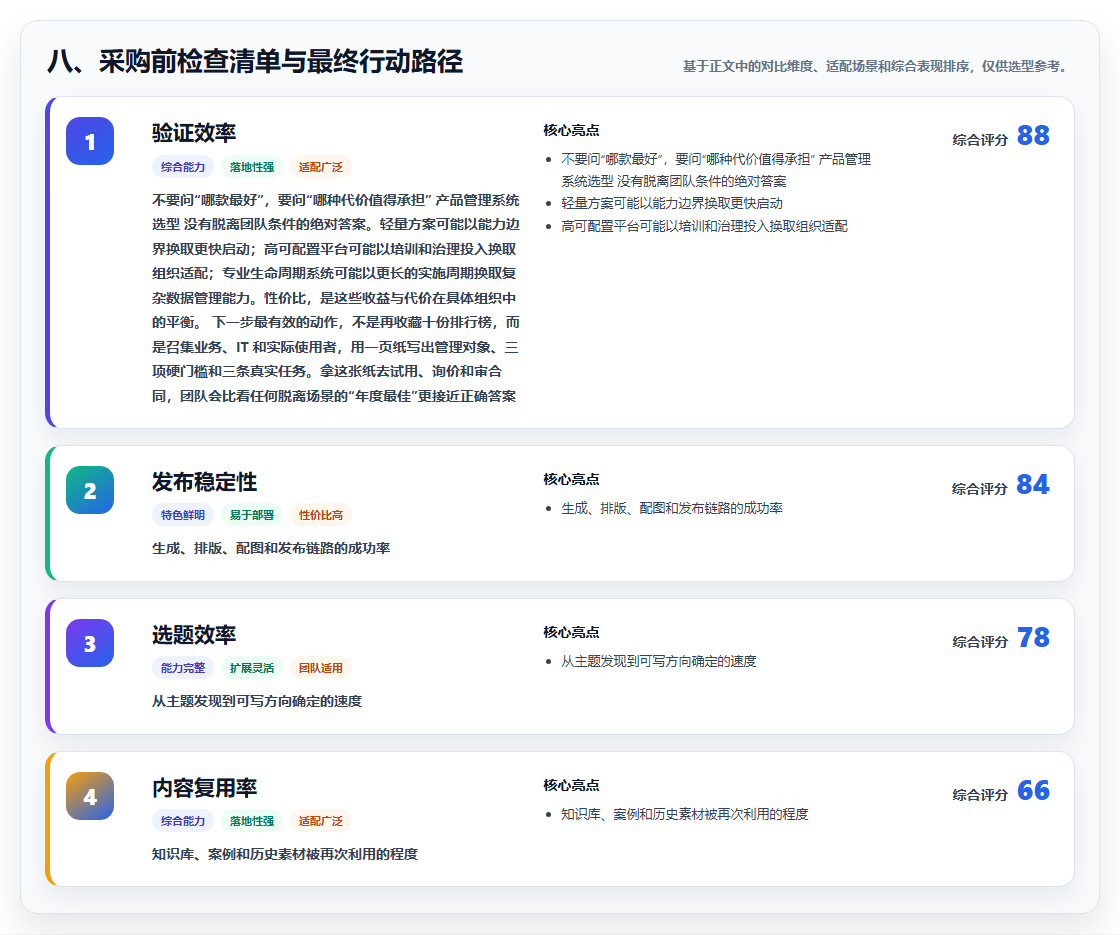
Task: Select 落地性强 tag in 验证效率 card
Action: (252, 167)
